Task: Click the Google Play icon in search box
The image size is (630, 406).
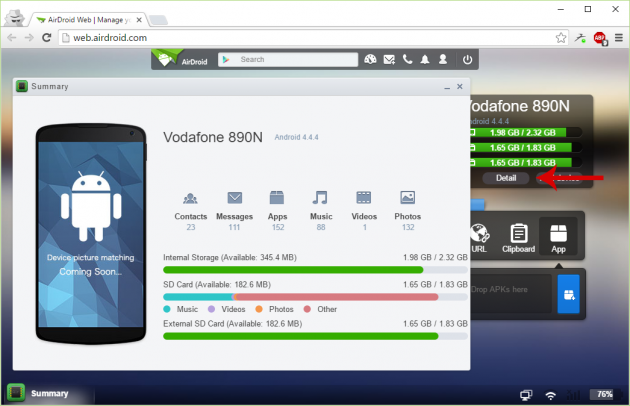Action: 226,59
